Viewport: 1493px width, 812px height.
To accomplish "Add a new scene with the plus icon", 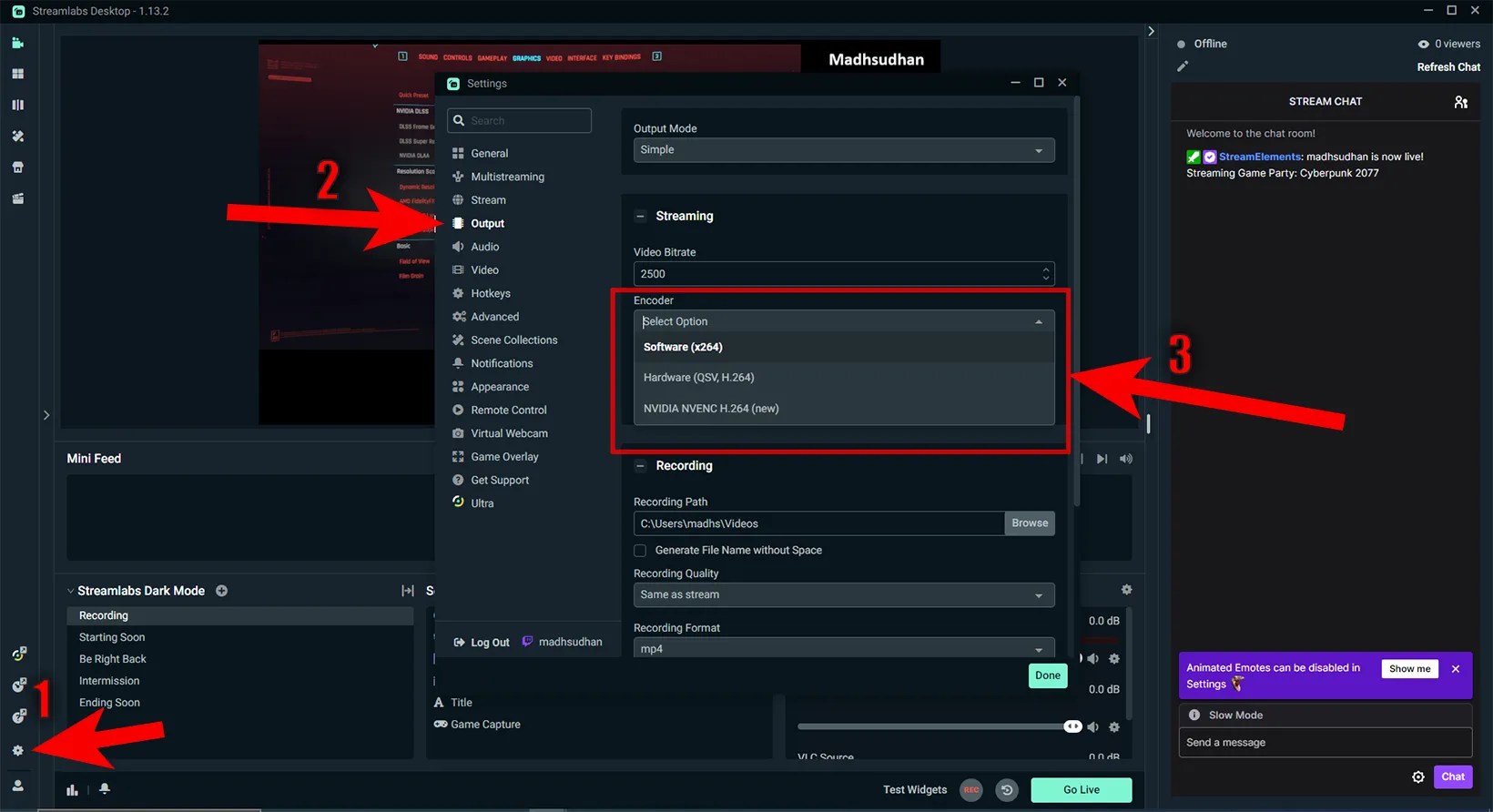I will [221, 591].
